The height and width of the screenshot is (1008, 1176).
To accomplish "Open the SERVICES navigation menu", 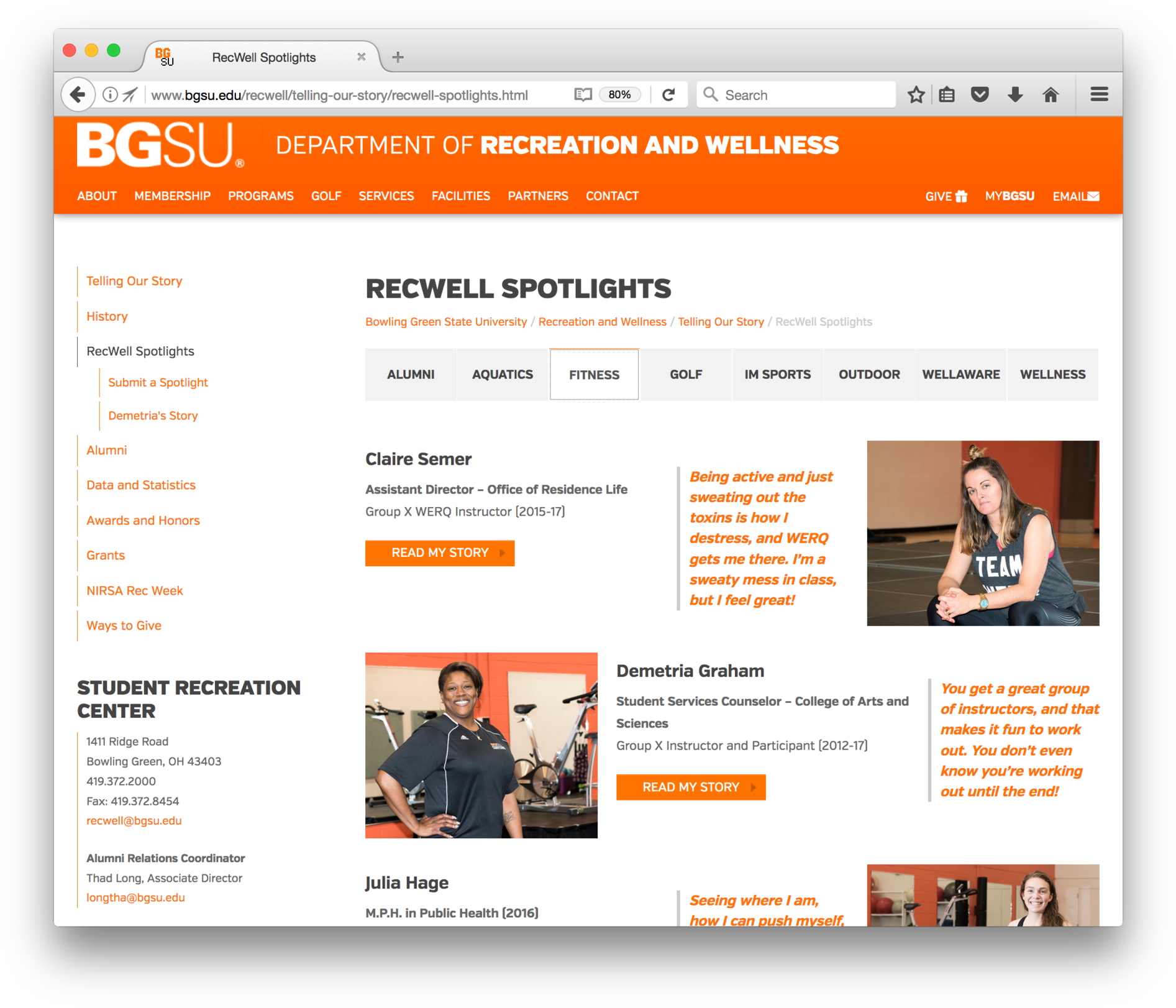I will [x=386, y=196].
